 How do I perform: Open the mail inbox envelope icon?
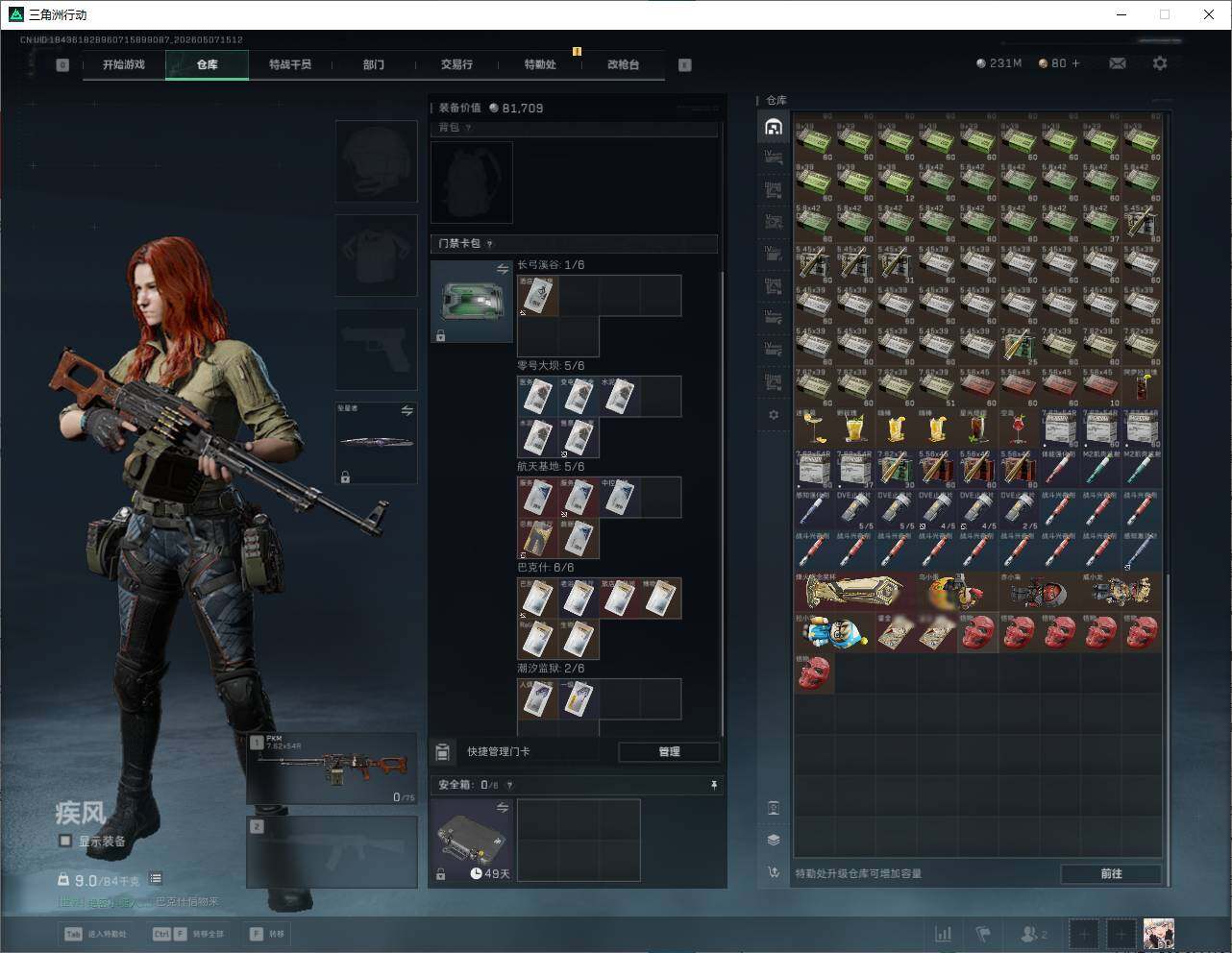click(1118, 63)
